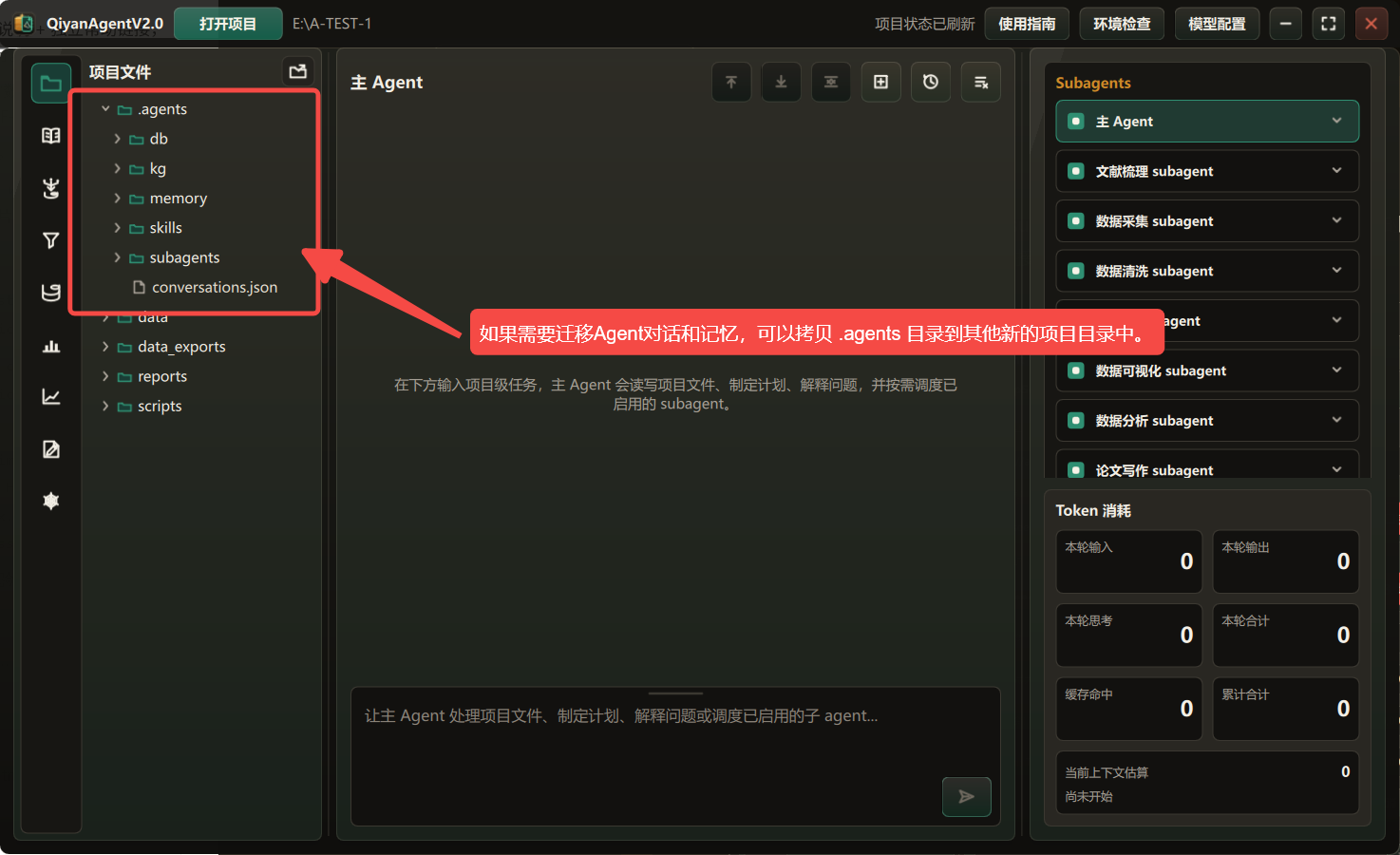This screenshot has height=855, width=1400.
Task: Expand the skills folder arrow
Action: (117, 228)
